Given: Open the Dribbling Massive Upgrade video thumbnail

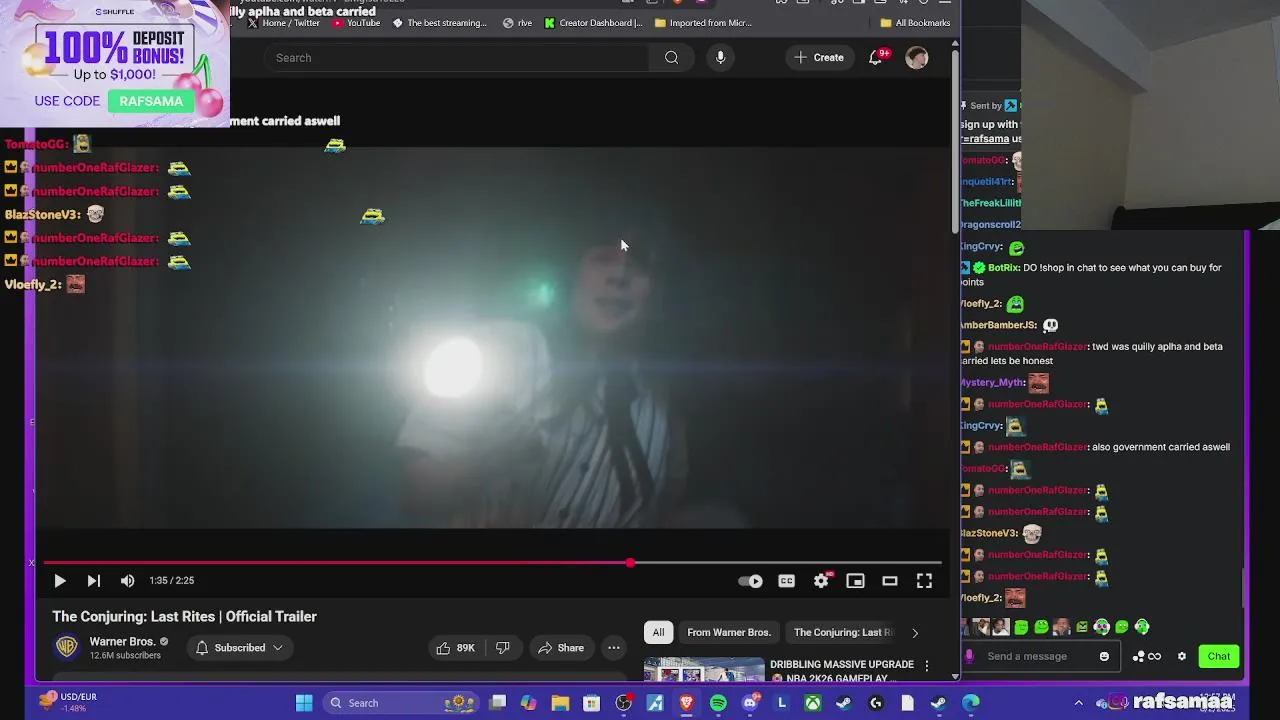Looking at the screenshot, I should coord(704,670).
